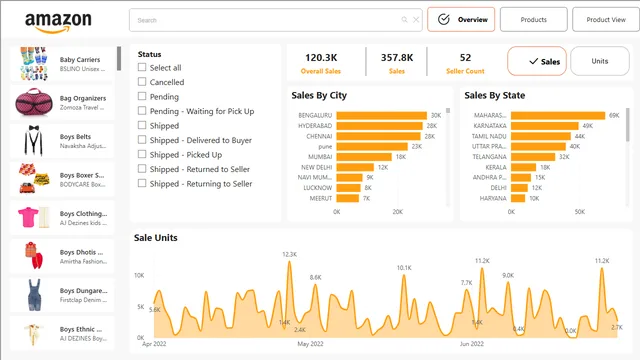Screen dimensions: 640x360
Task: Click the KARNATAKA state bar
Action: point(544,126)
